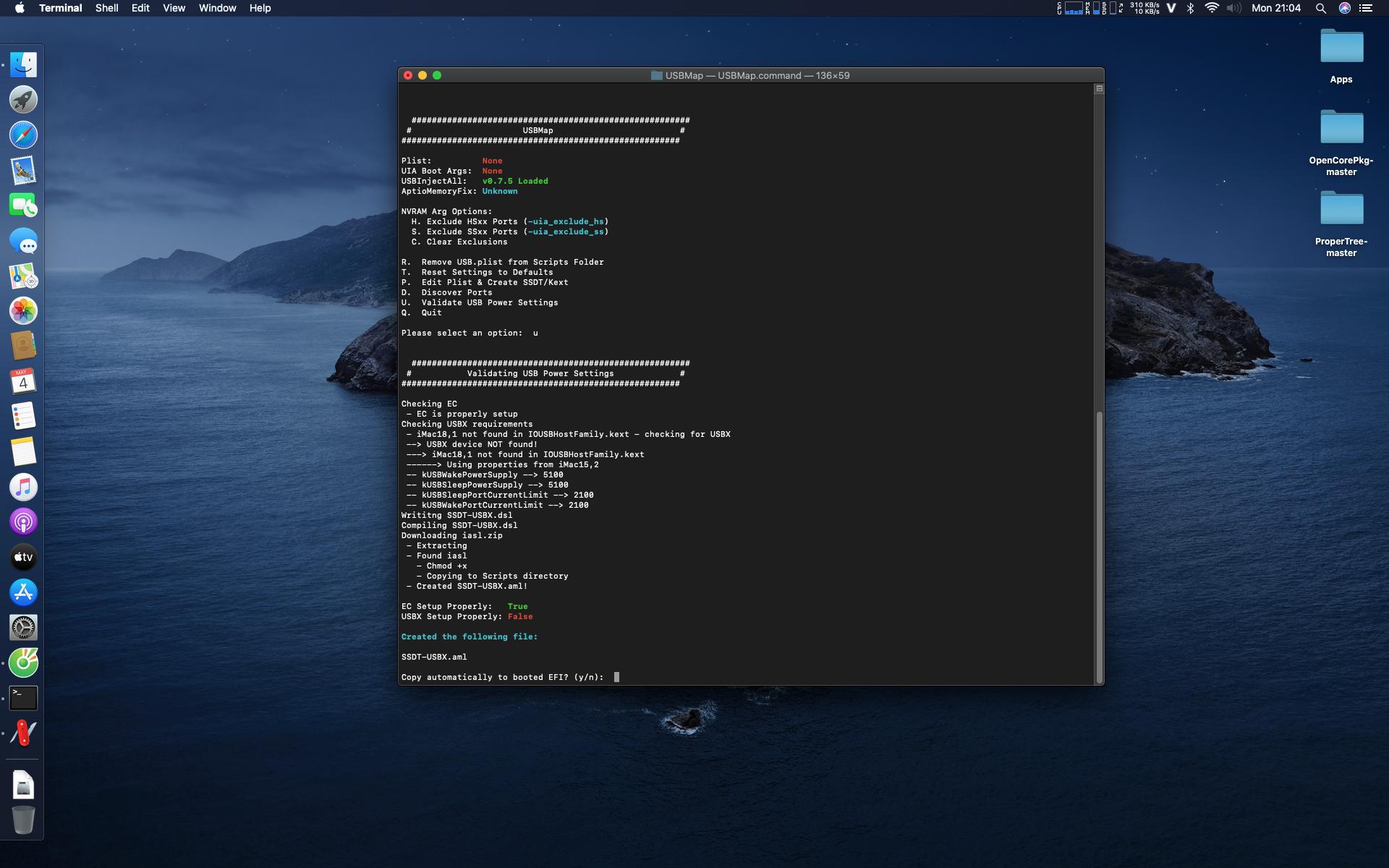Open Podcasts in the Dock
Viewport: 1389px width, 868px height.
[23, 522]
